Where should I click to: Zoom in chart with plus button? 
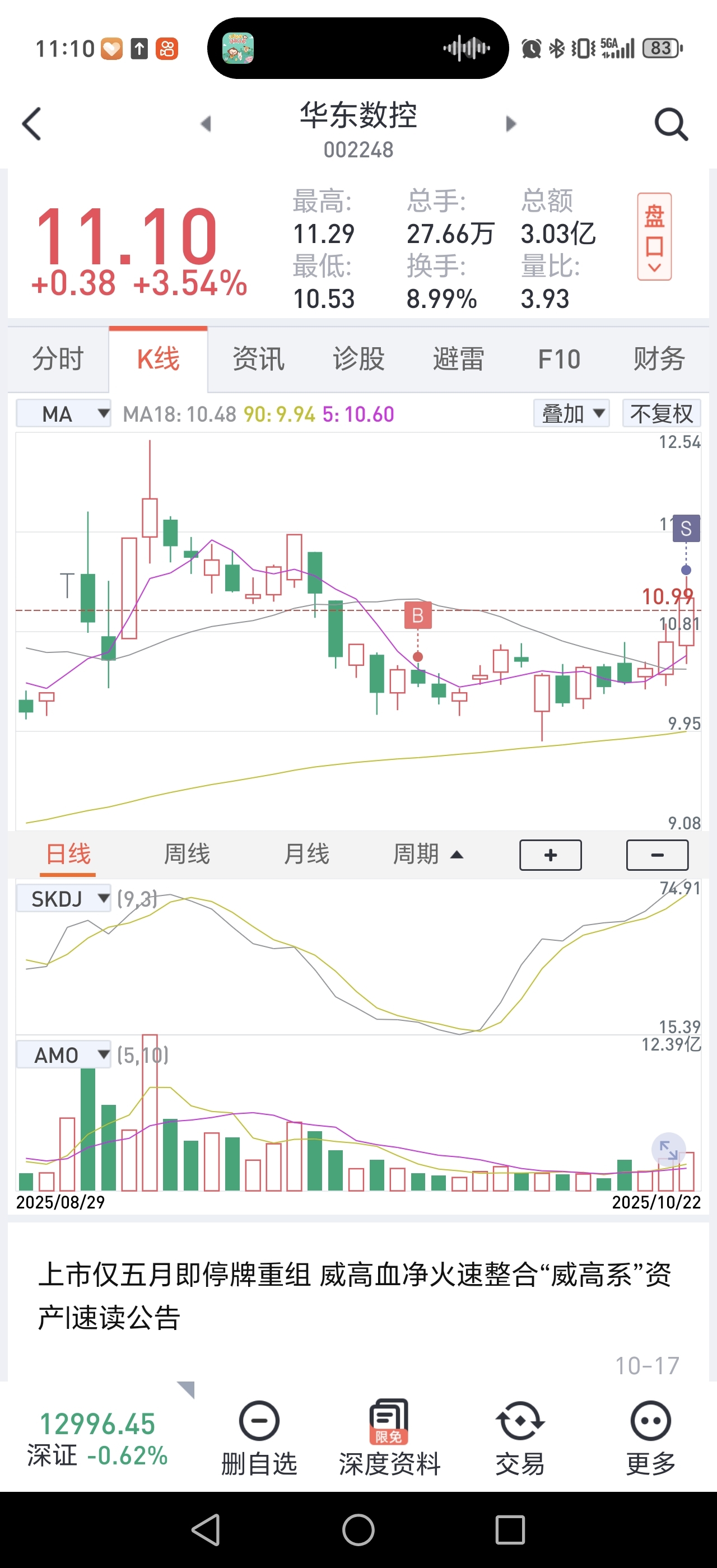[550, 855]
